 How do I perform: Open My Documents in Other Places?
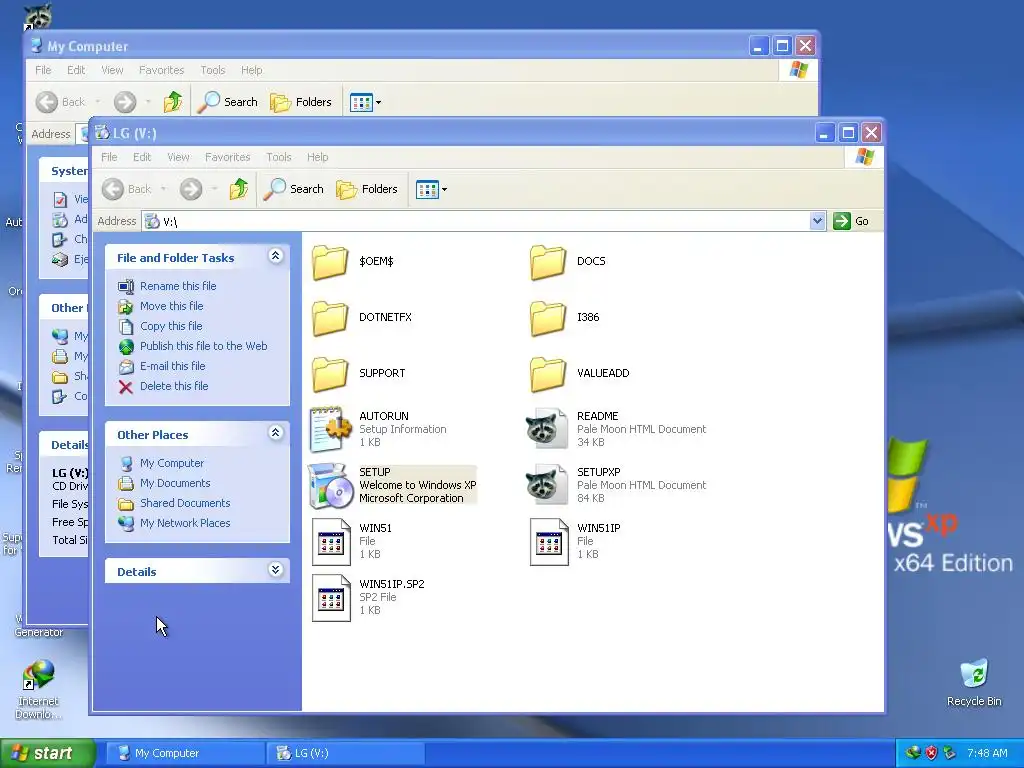175,483
